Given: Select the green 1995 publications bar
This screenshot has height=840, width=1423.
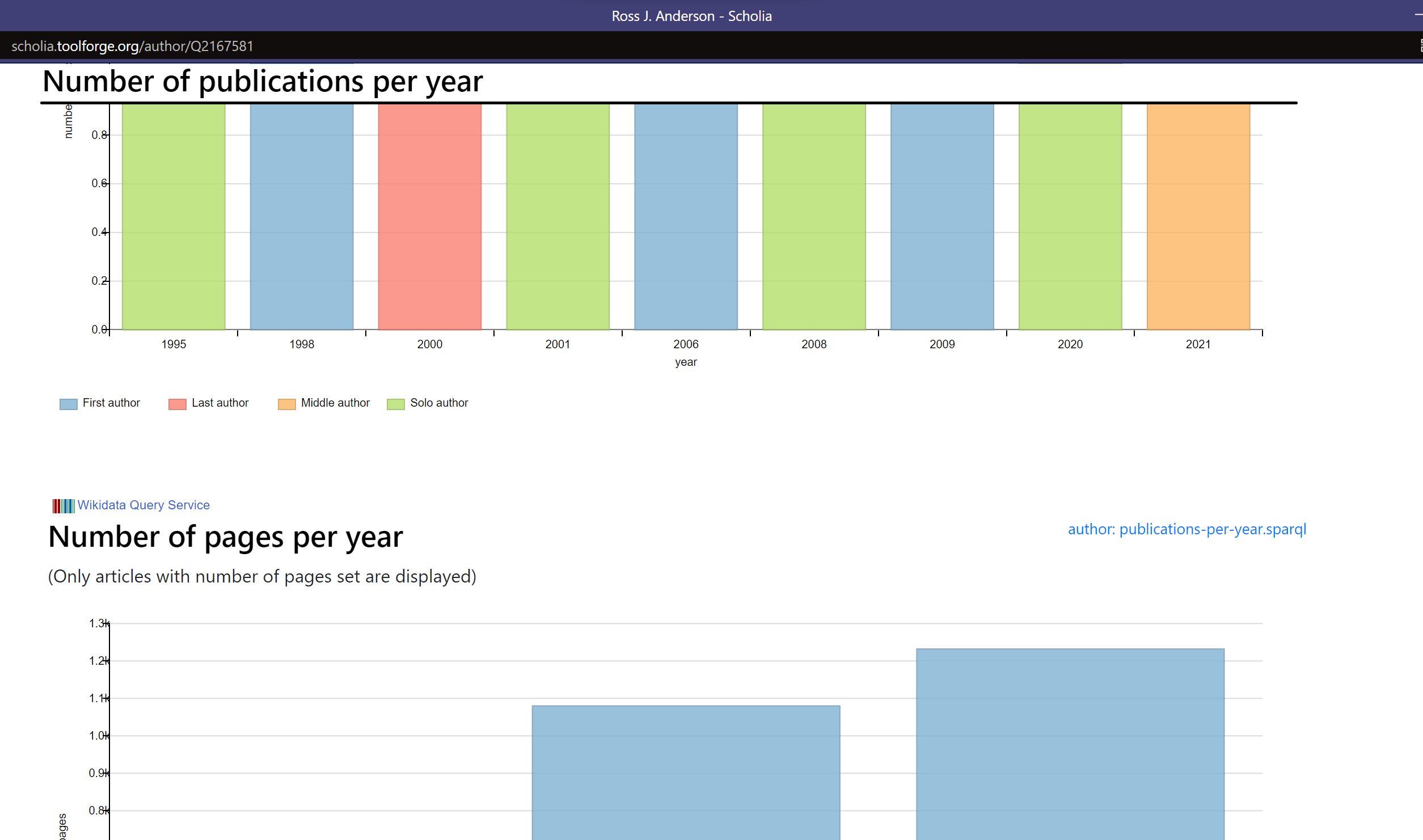Looking at the screenshot, I should [174, 216].
